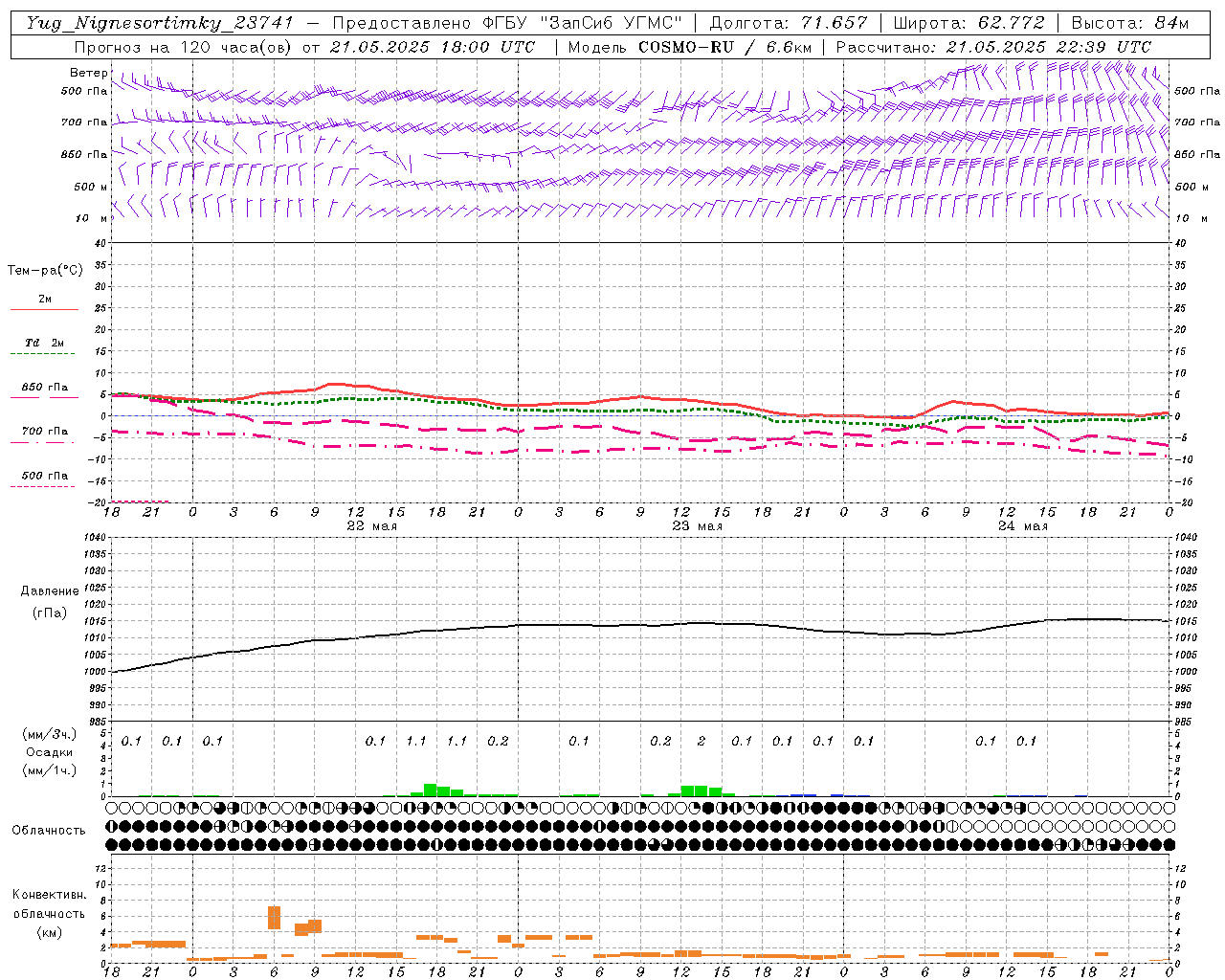This screenshot has width=1225, height=980.
Task: Click the station title Yug_Nignesortimky_23741
Action: (161, 23)
